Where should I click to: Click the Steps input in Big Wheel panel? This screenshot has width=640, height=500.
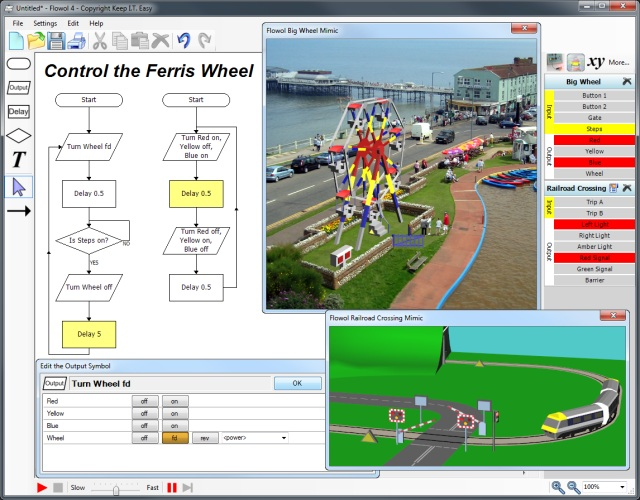(x=594, y=129)
